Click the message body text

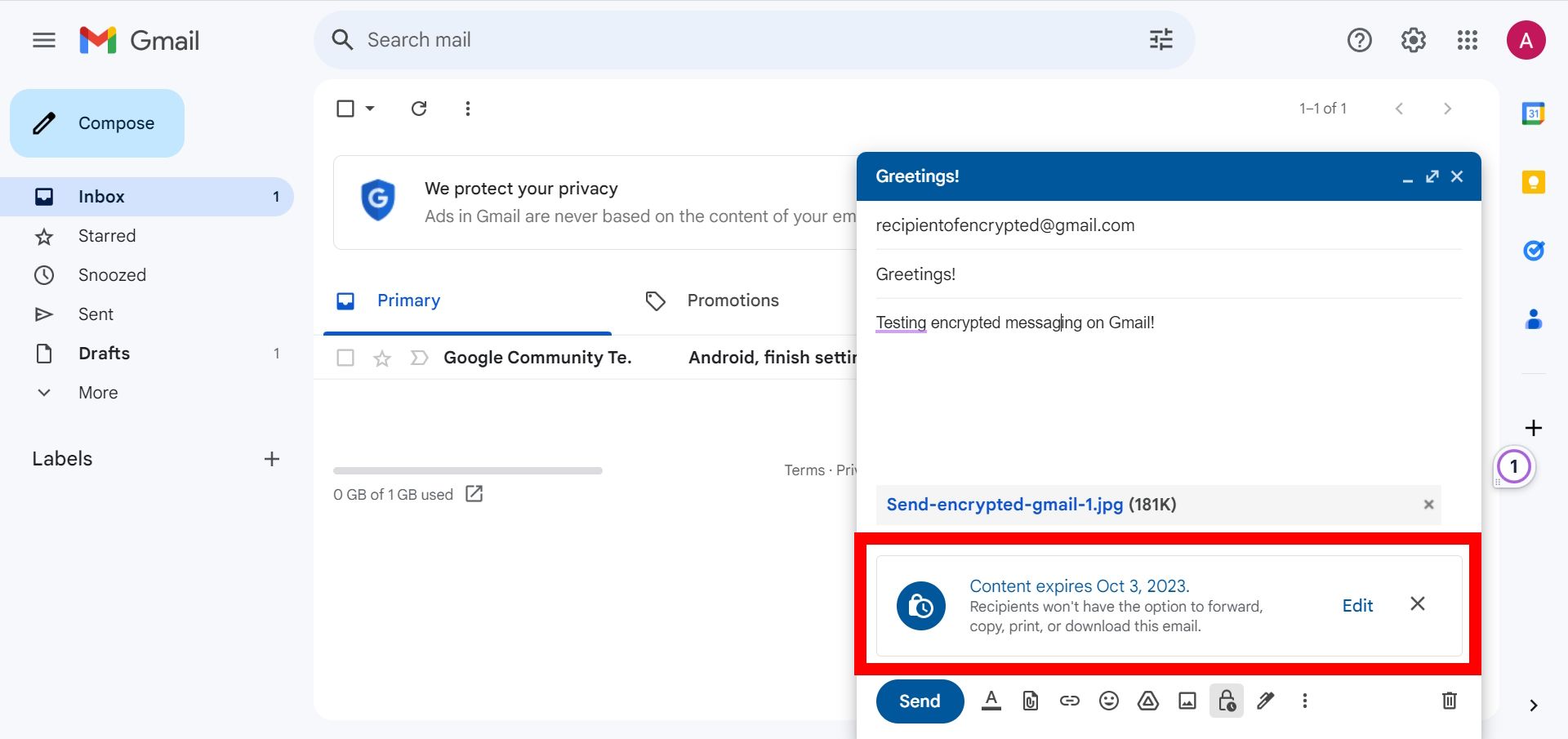1015,323
